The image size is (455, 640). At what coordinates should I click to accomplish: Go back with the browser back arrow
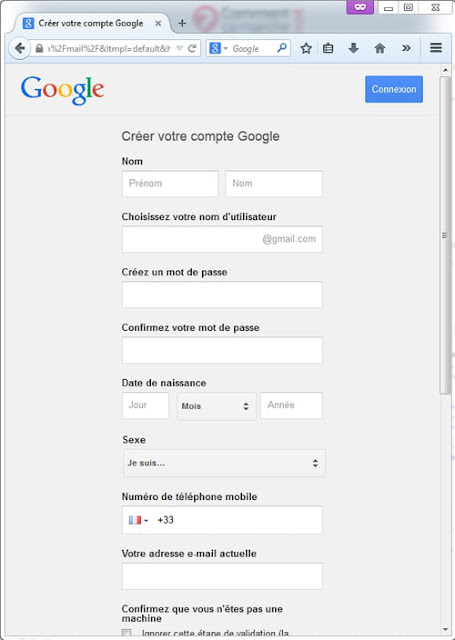[19, 49]
